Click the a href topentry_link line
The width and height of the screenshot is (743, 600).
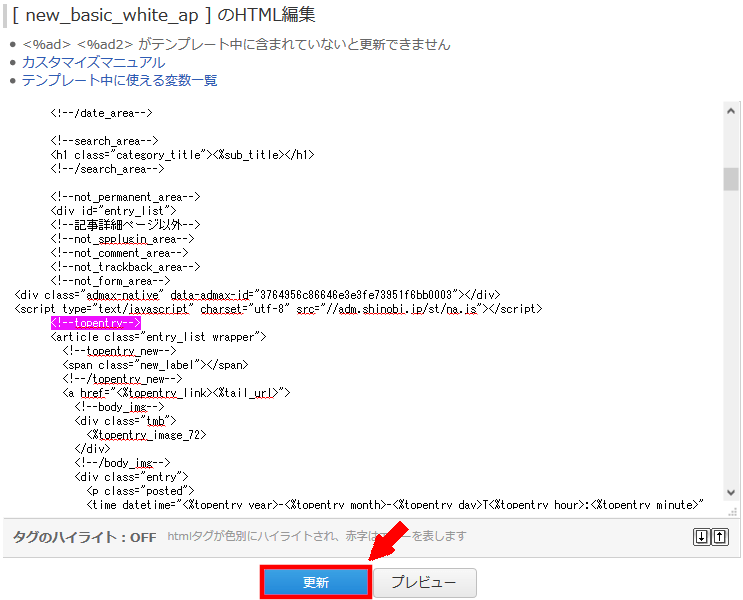pos(176,393)
